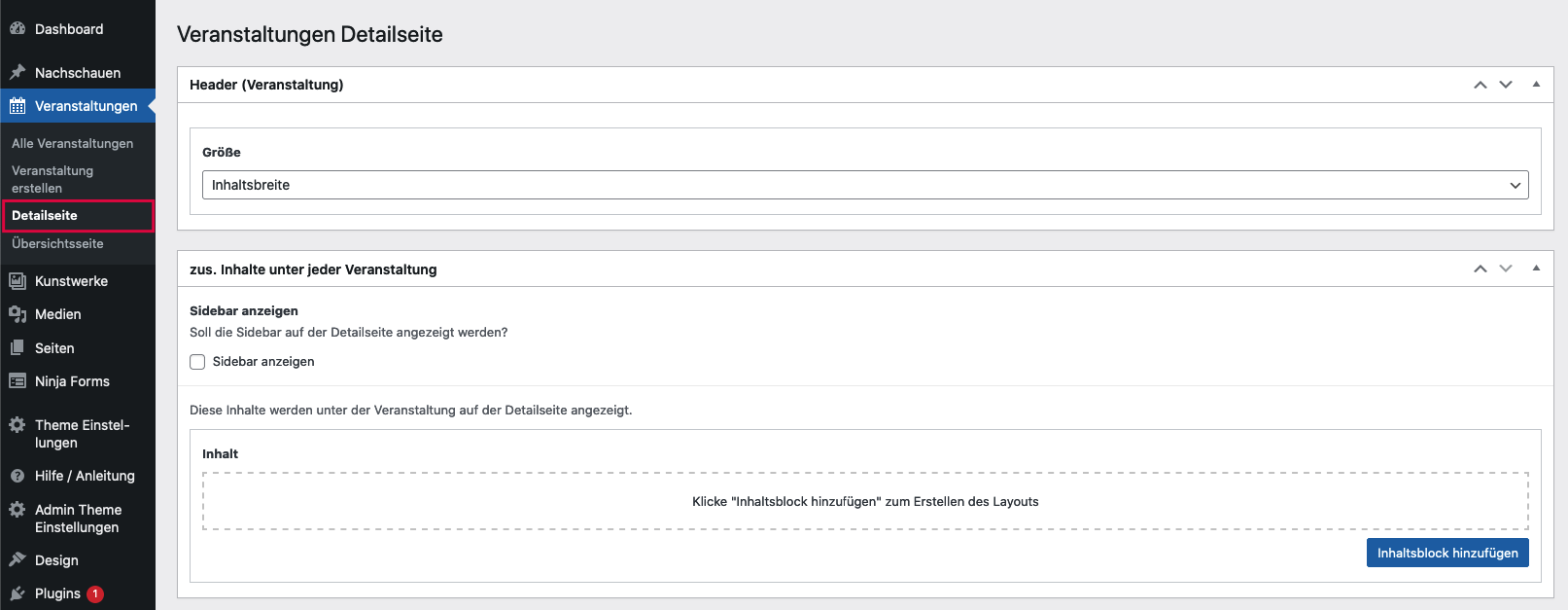Go to Übersichtsseite submenu item
Image resolution: width=1568 pixels, height=610 pixels.
coord(57,244)
